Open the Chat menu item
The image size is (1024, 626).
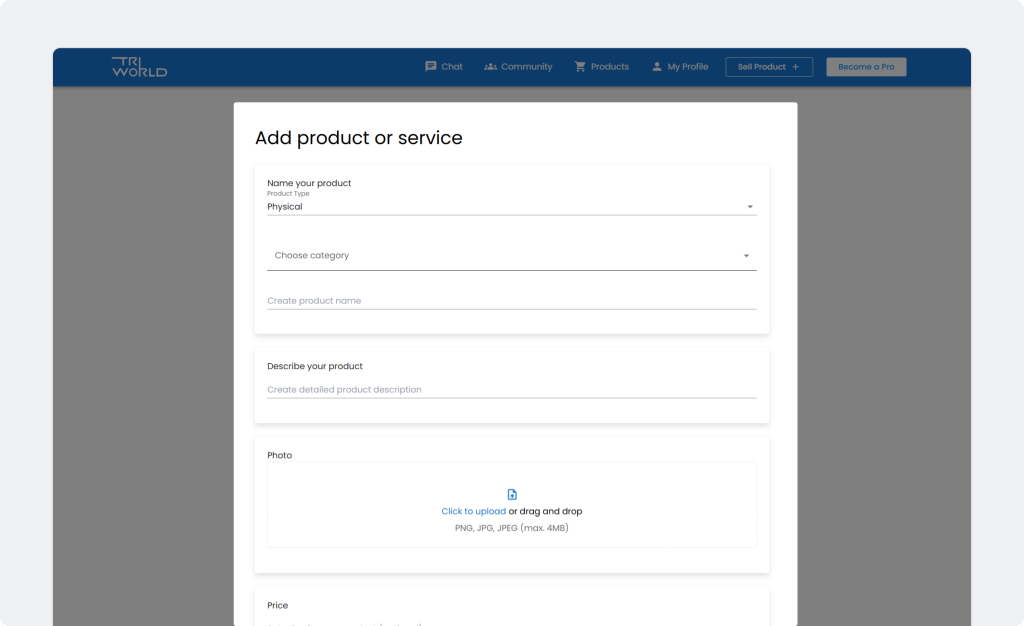click(x=443, y=66)
